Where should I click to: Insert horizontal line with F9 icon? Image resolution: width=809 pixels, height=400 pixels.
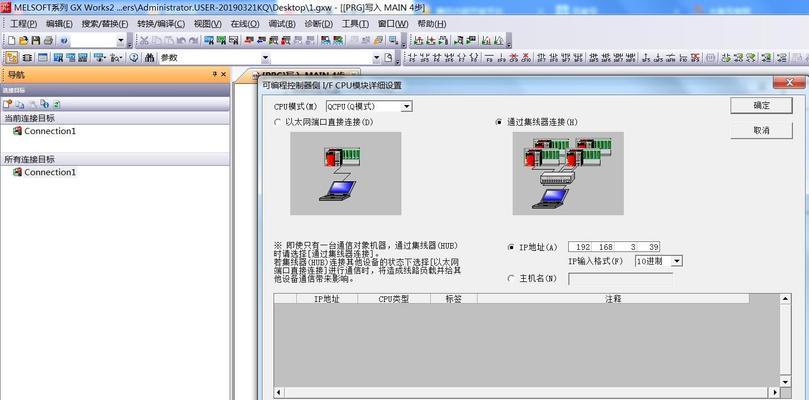point(488,57)
